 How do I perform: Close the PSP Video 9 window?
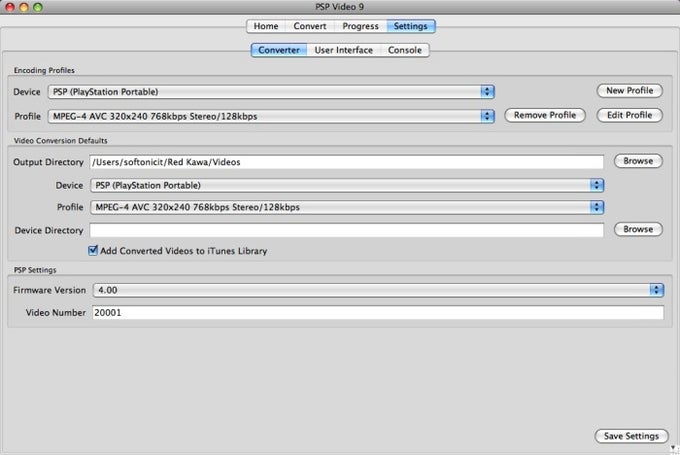(x=10, y=7)
